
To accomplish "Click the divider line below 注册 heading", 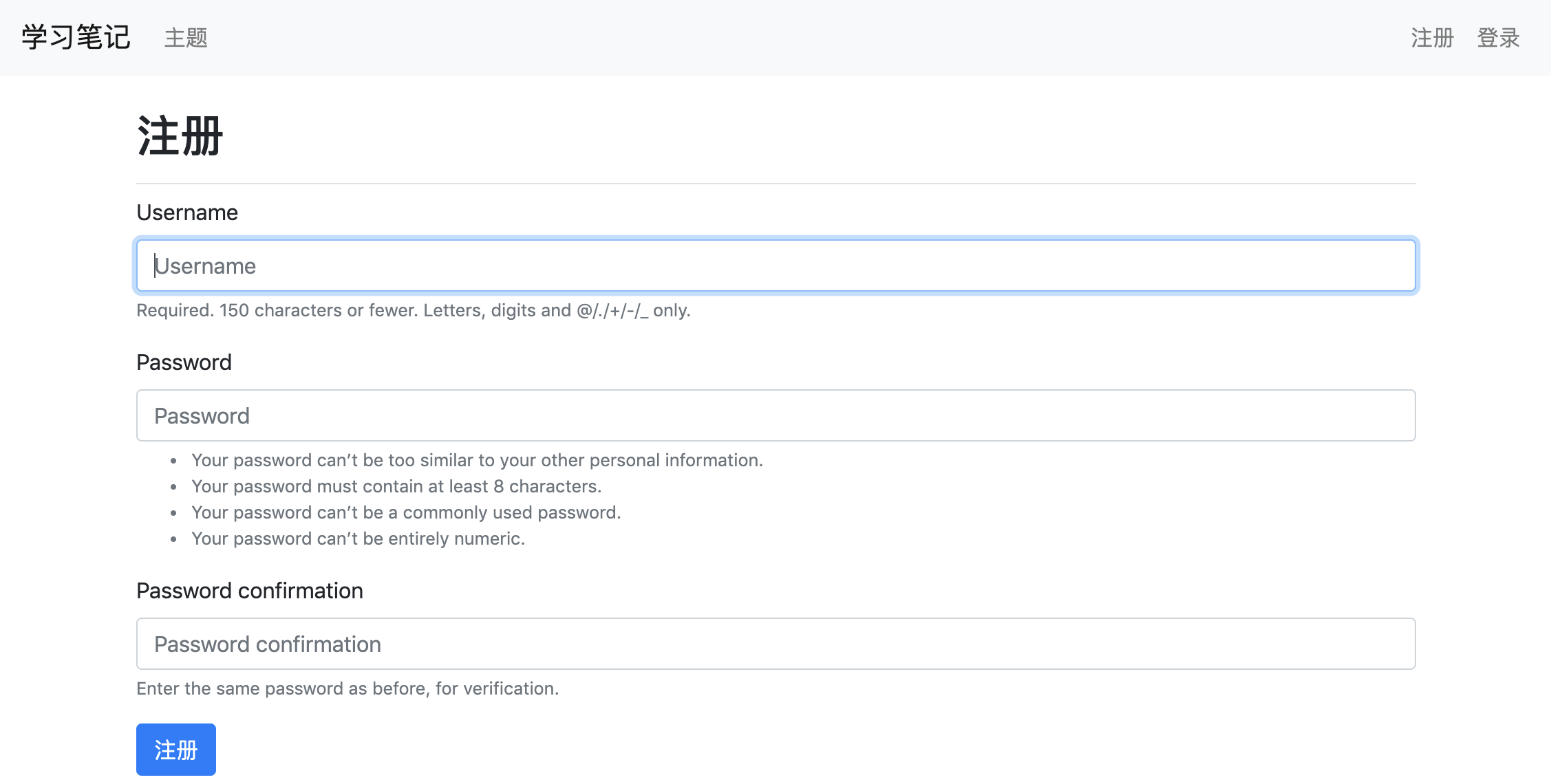I will (x=775, y=184).
